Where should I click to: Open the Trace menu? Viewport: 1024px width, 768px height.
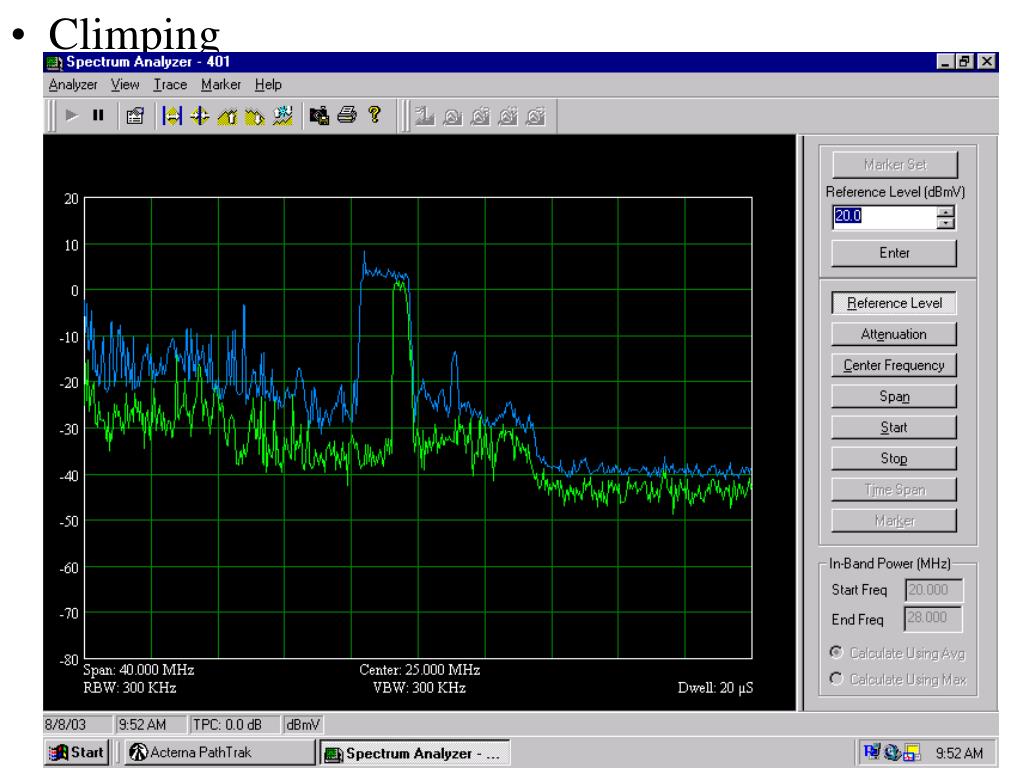[x=170, y=85]
